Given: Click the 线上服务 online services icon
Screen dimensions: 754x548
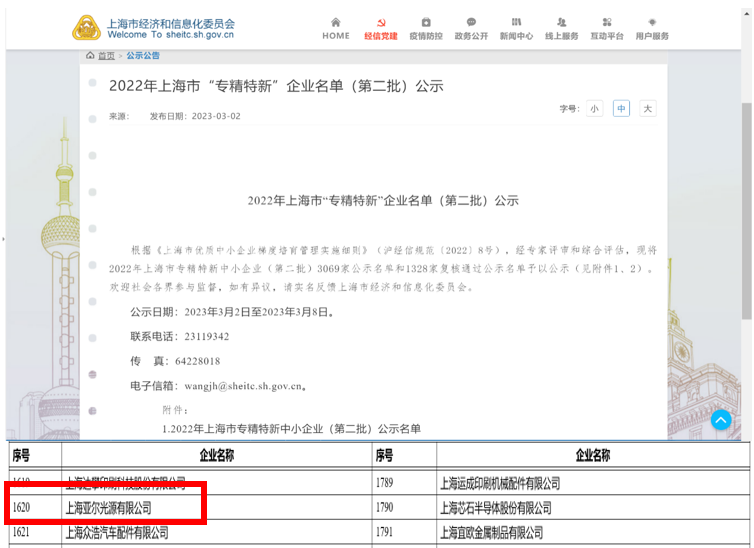Looking at the screenshot, I should tap(561, 23).
